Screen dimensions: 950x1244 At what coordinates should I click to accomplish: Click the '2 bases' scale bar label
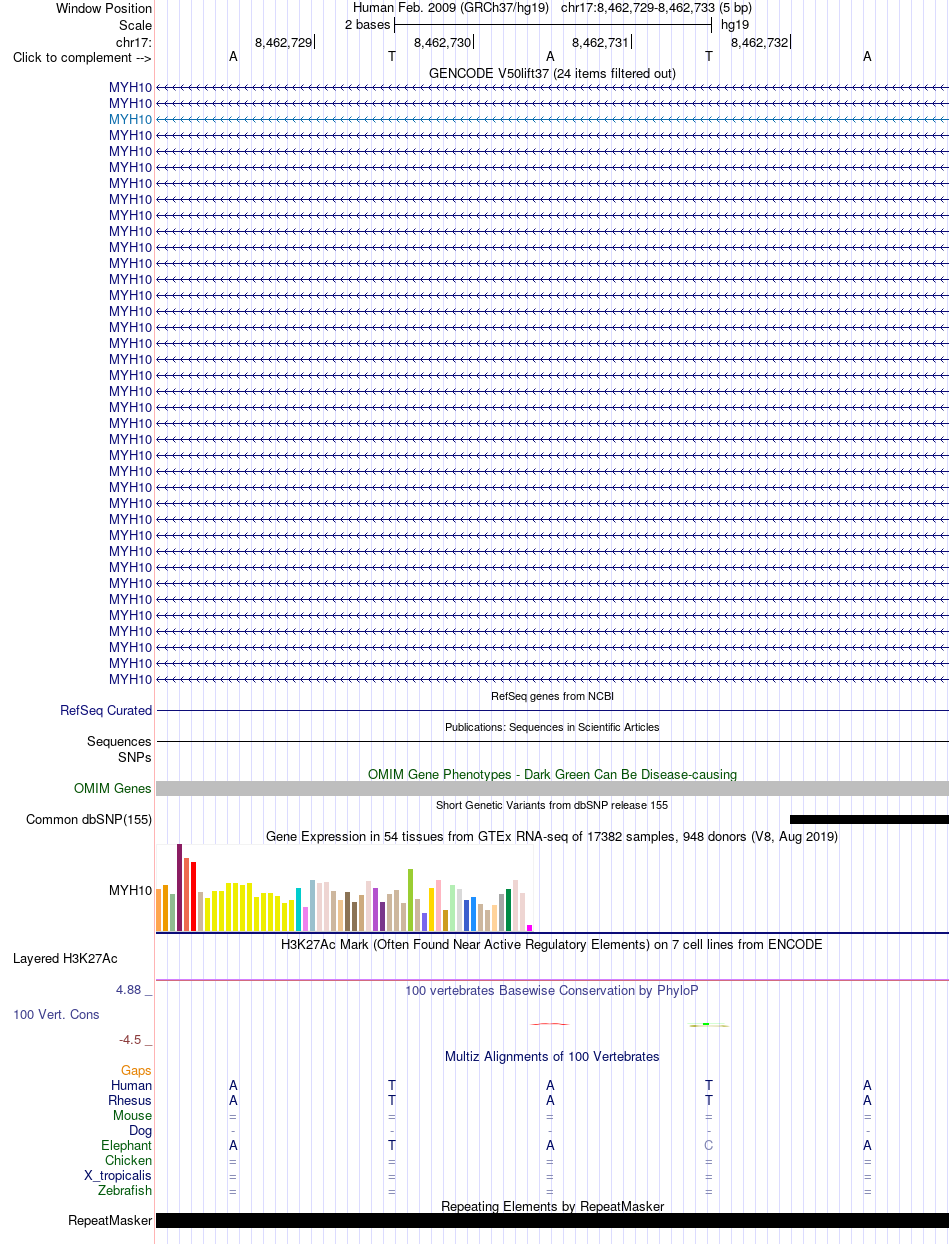pos(367,24)
